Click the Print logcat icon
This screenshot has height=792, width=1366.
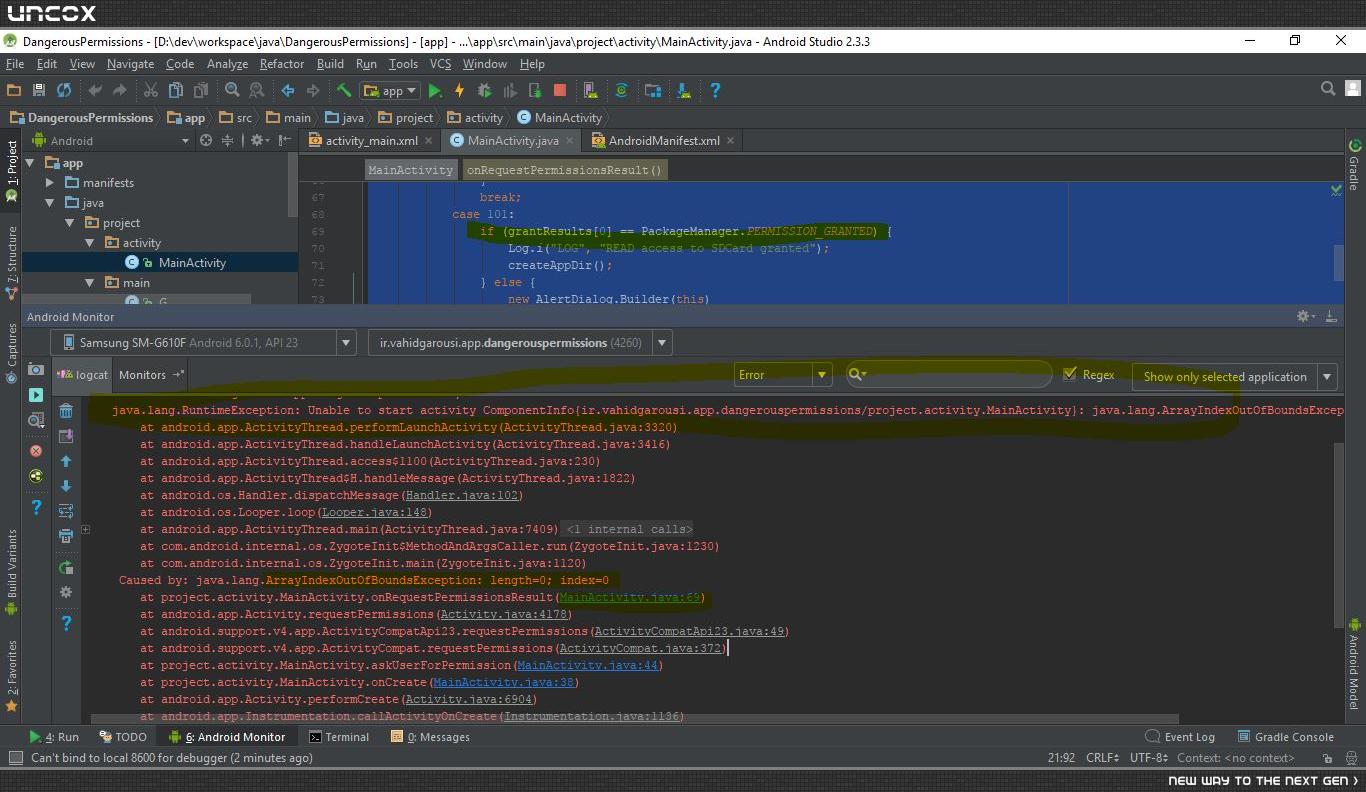pos(66,536)
